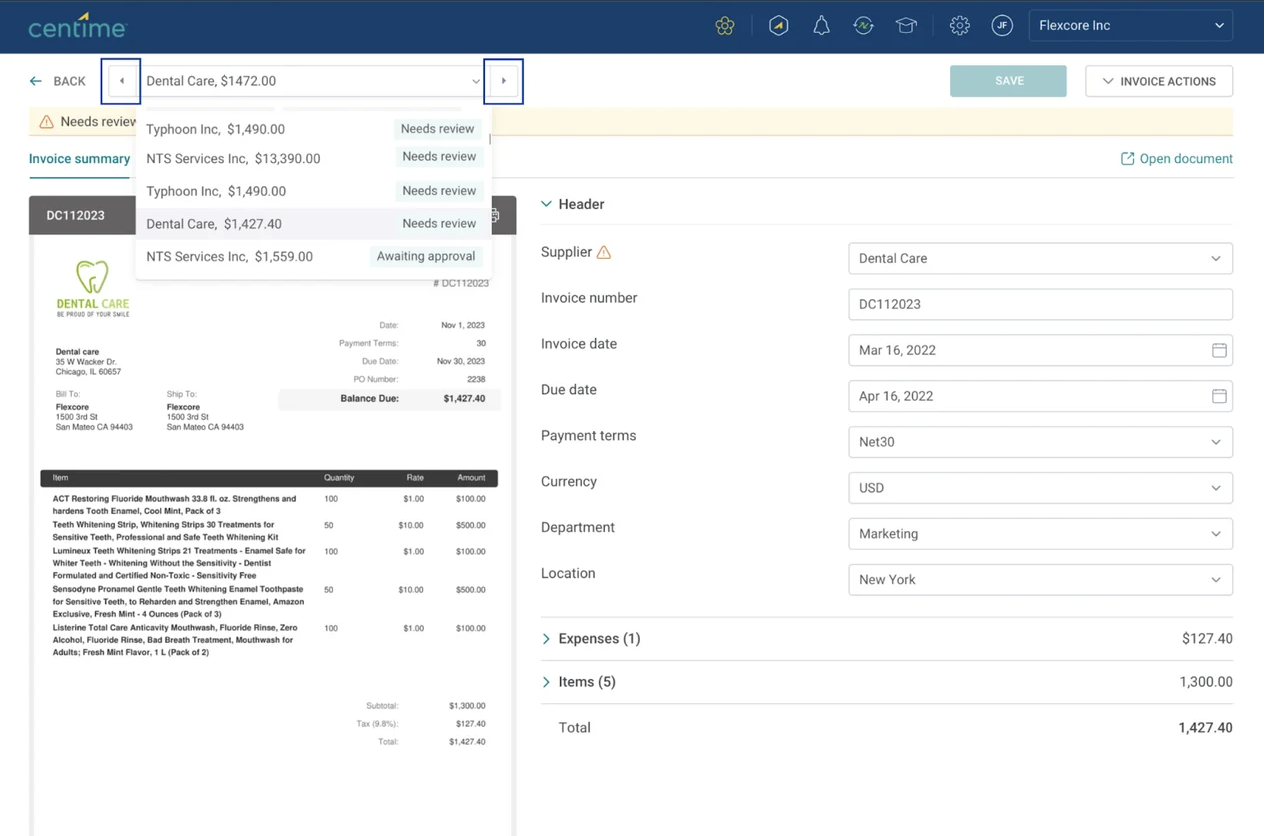Click the DC112023 document title bar label
The width and height of the screenshot is (1266, 836).
pyautogui.click(x=75, y=215)
